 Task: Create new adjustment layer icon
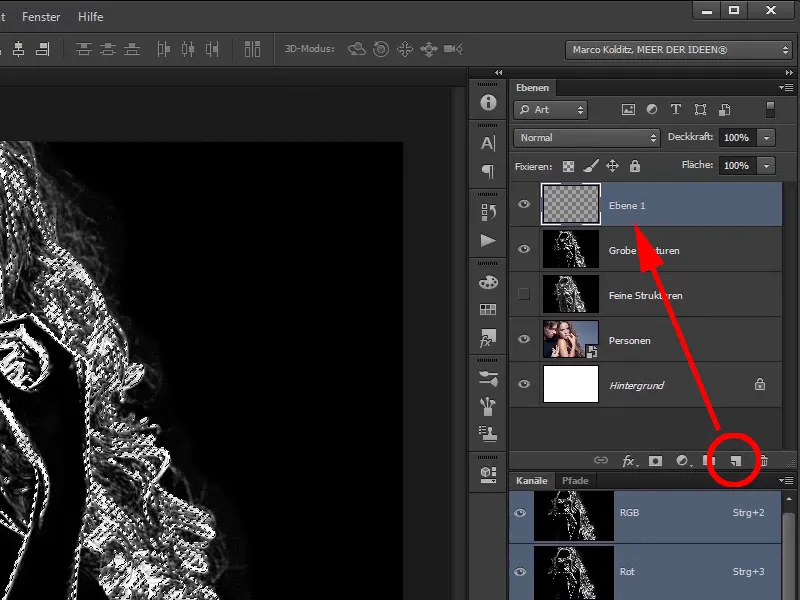683,461
